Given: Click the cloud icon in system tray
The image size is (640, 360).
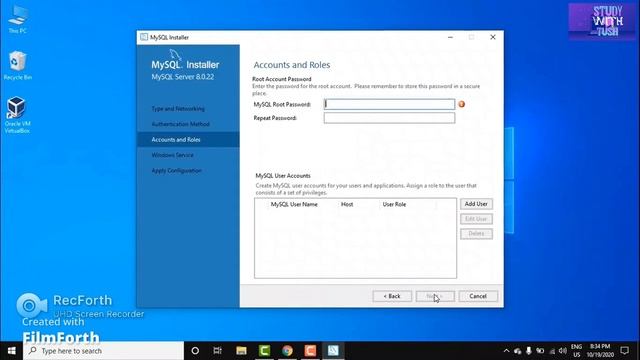Looking at the screenshot, I should [518, 351].
